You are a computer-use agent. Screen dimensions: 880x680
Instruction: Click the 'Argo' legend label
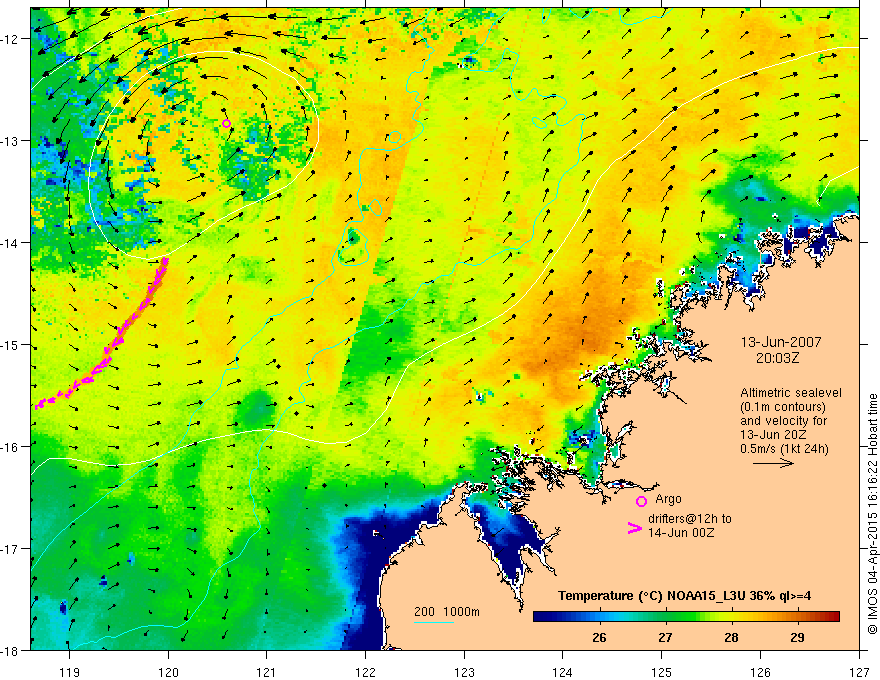tap(668, 499)
